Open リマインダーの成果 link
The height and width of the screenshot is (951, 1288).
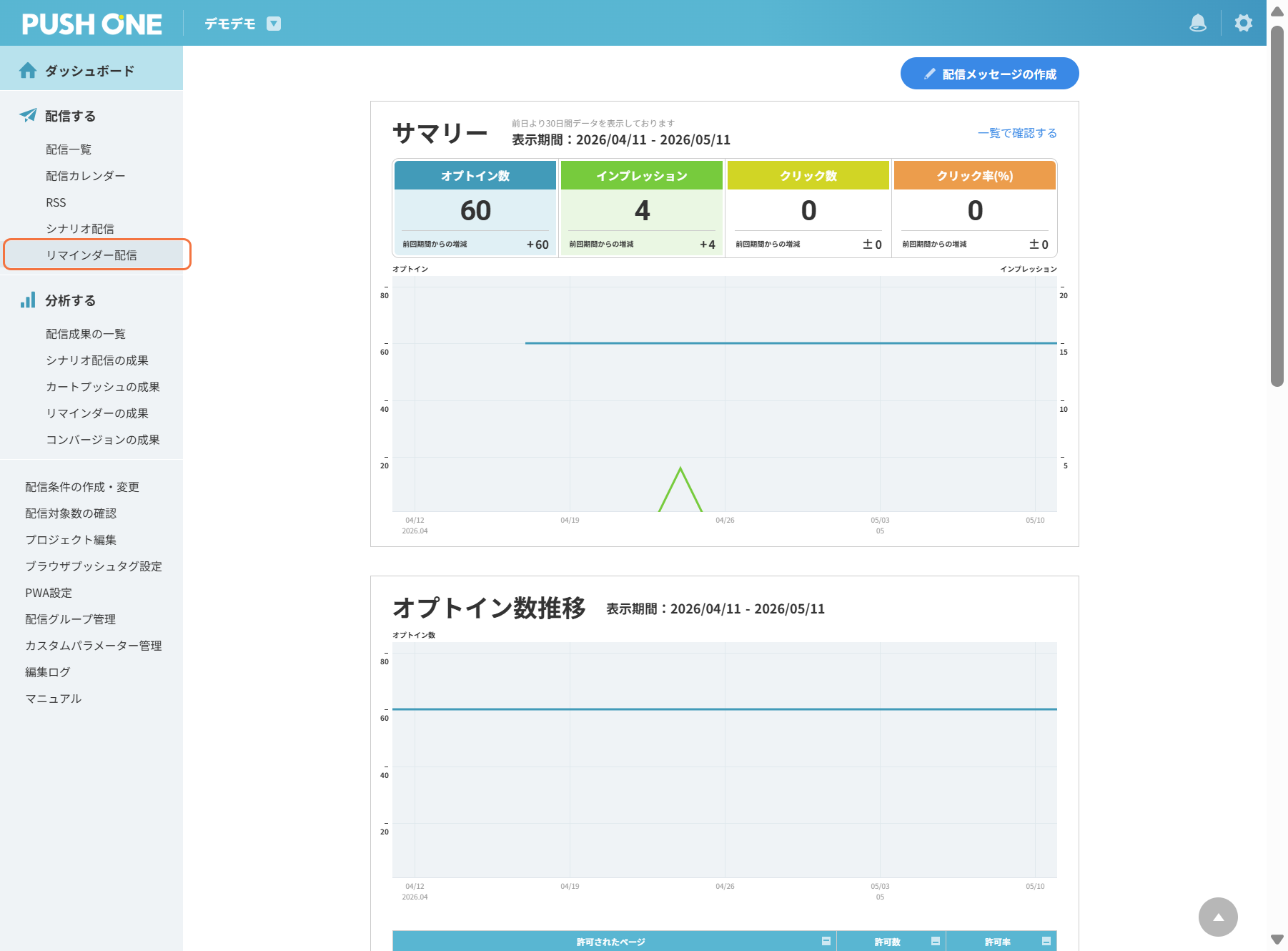97,413
